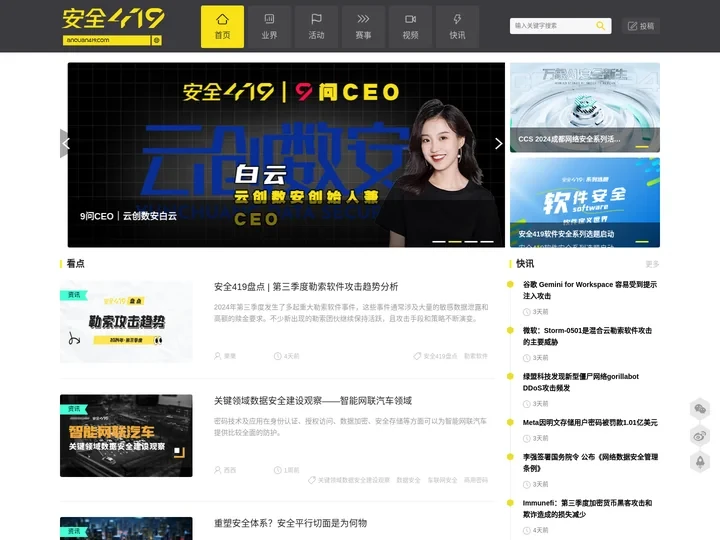The height and width of the screenshot is (540, 720).
Task: Show next carousel slide with right arrow
Action: [x=498, y=144]
